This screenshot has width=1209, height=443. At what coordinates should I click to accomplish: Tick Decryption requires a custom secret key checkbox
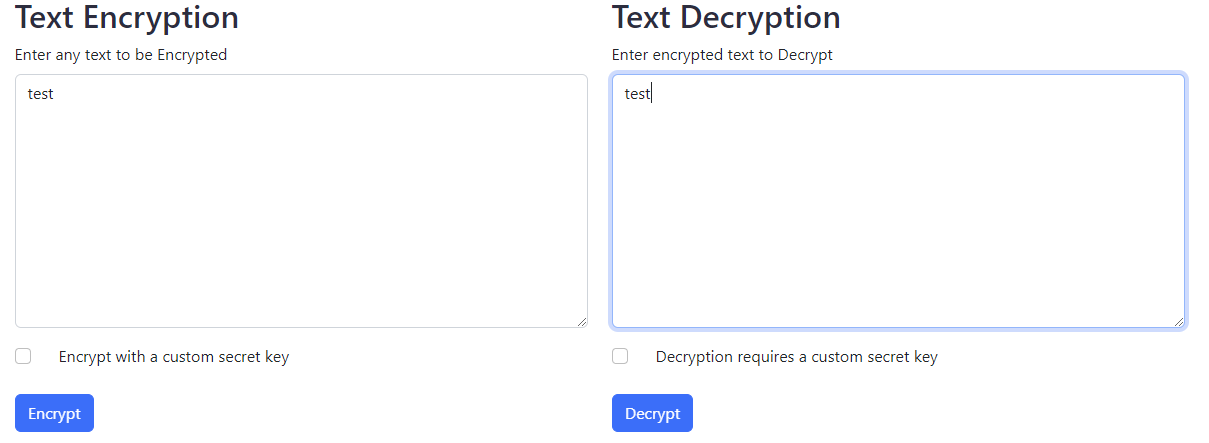coord(620,356)
